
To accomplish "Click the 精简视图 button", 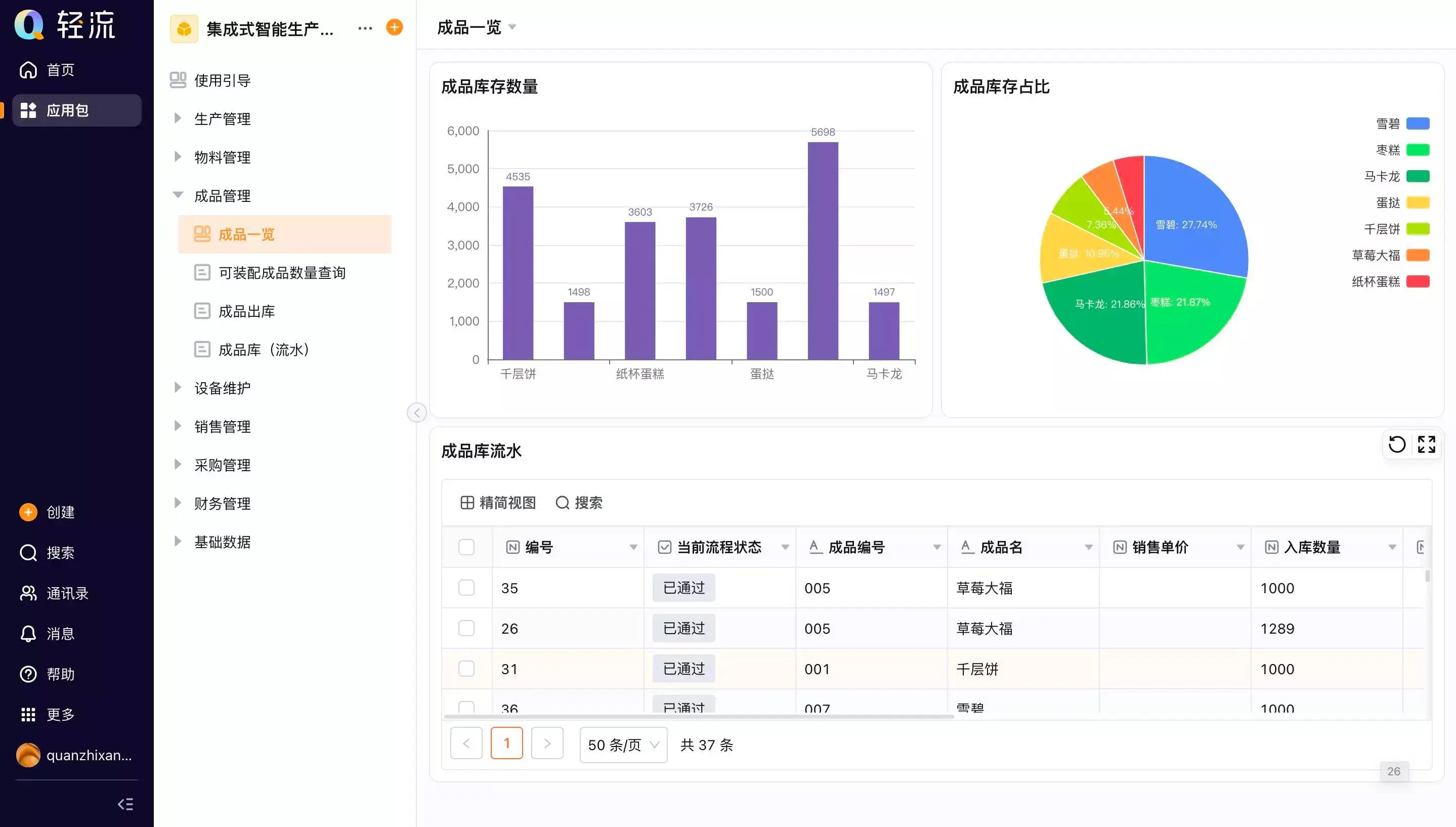I will (498, 503).
